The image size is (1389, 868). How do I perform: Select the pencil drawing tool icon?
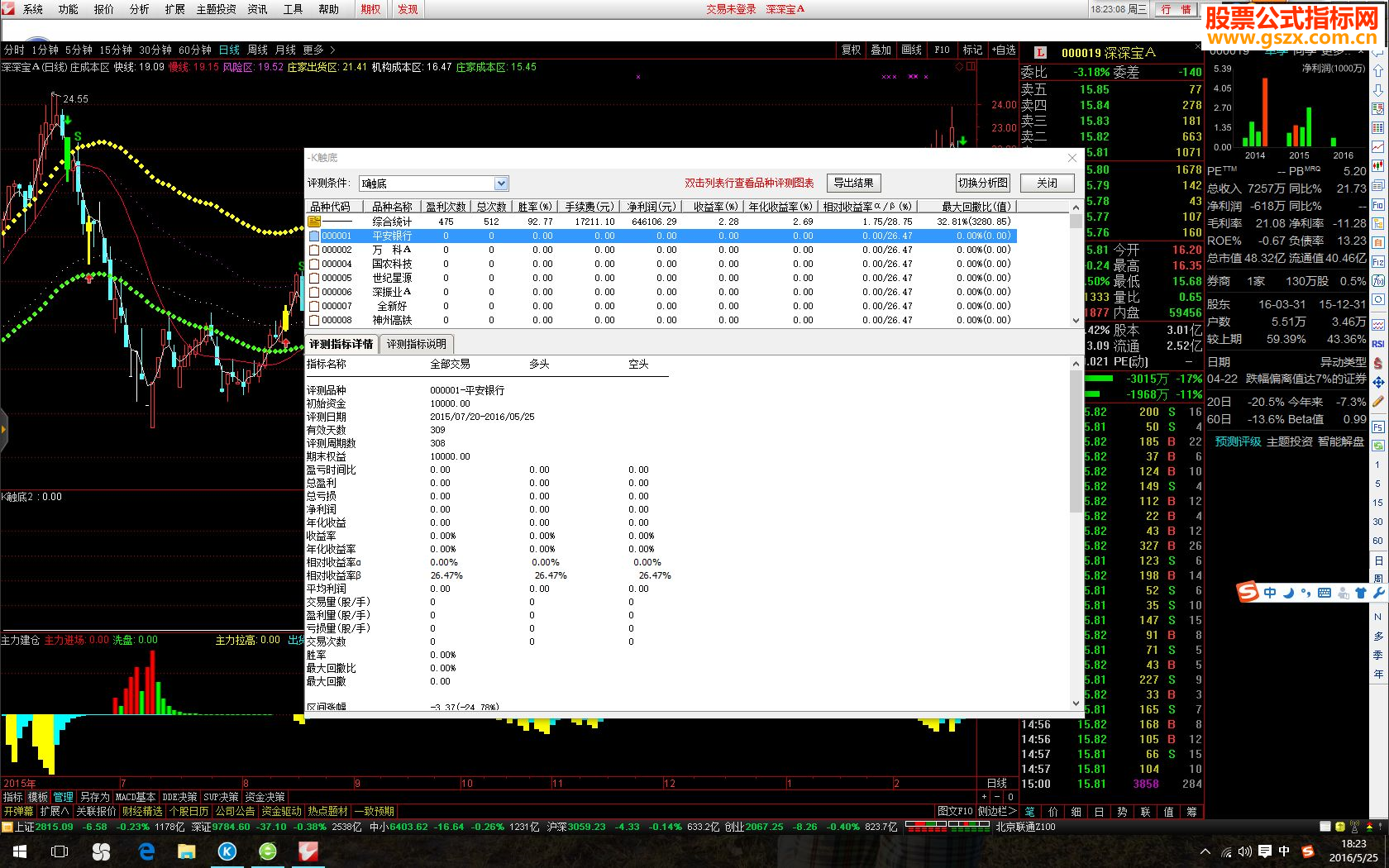(x=1378, y=402)
